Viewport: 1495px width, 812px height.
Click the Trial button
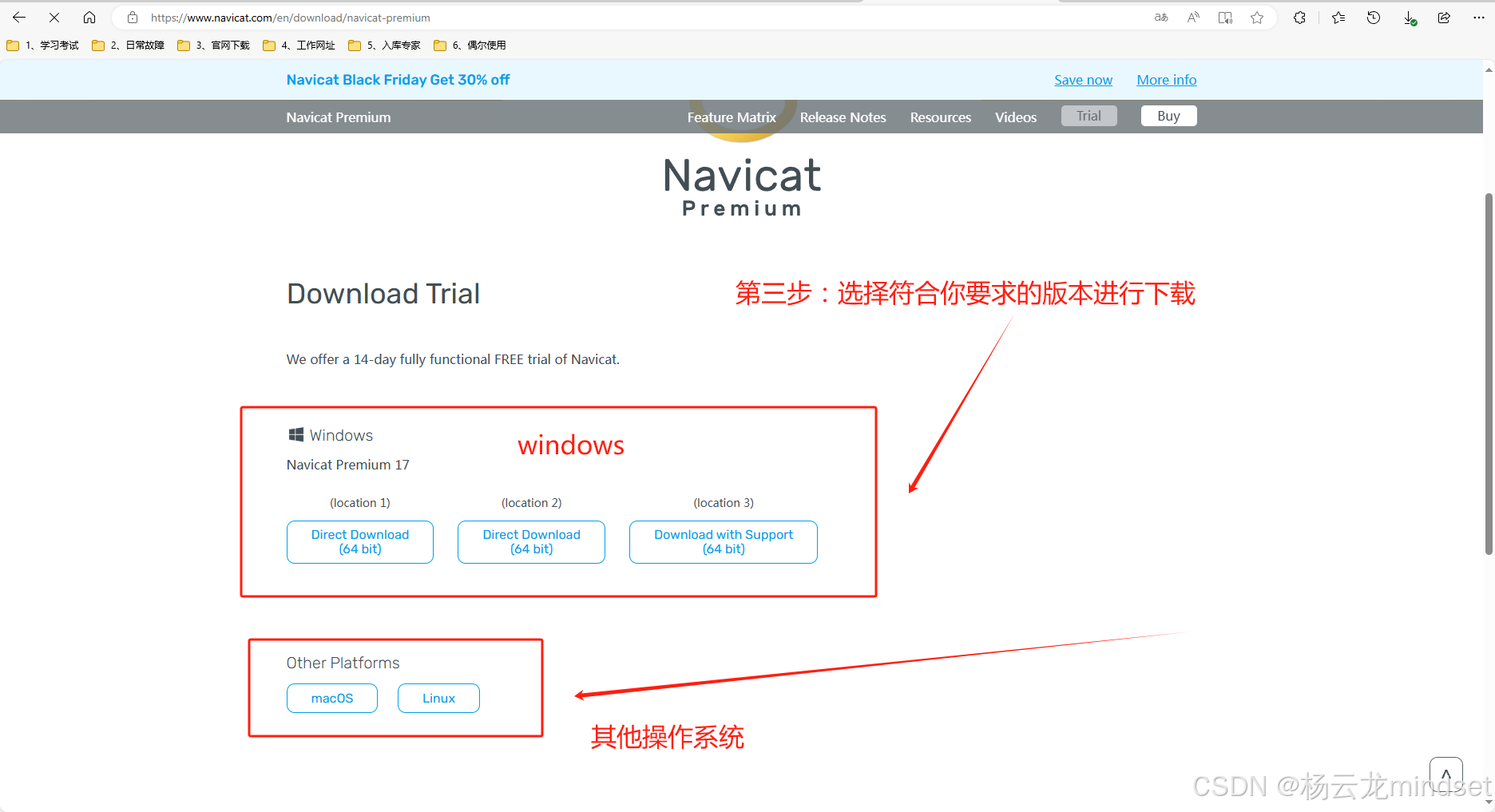[x=1089, y=116]
